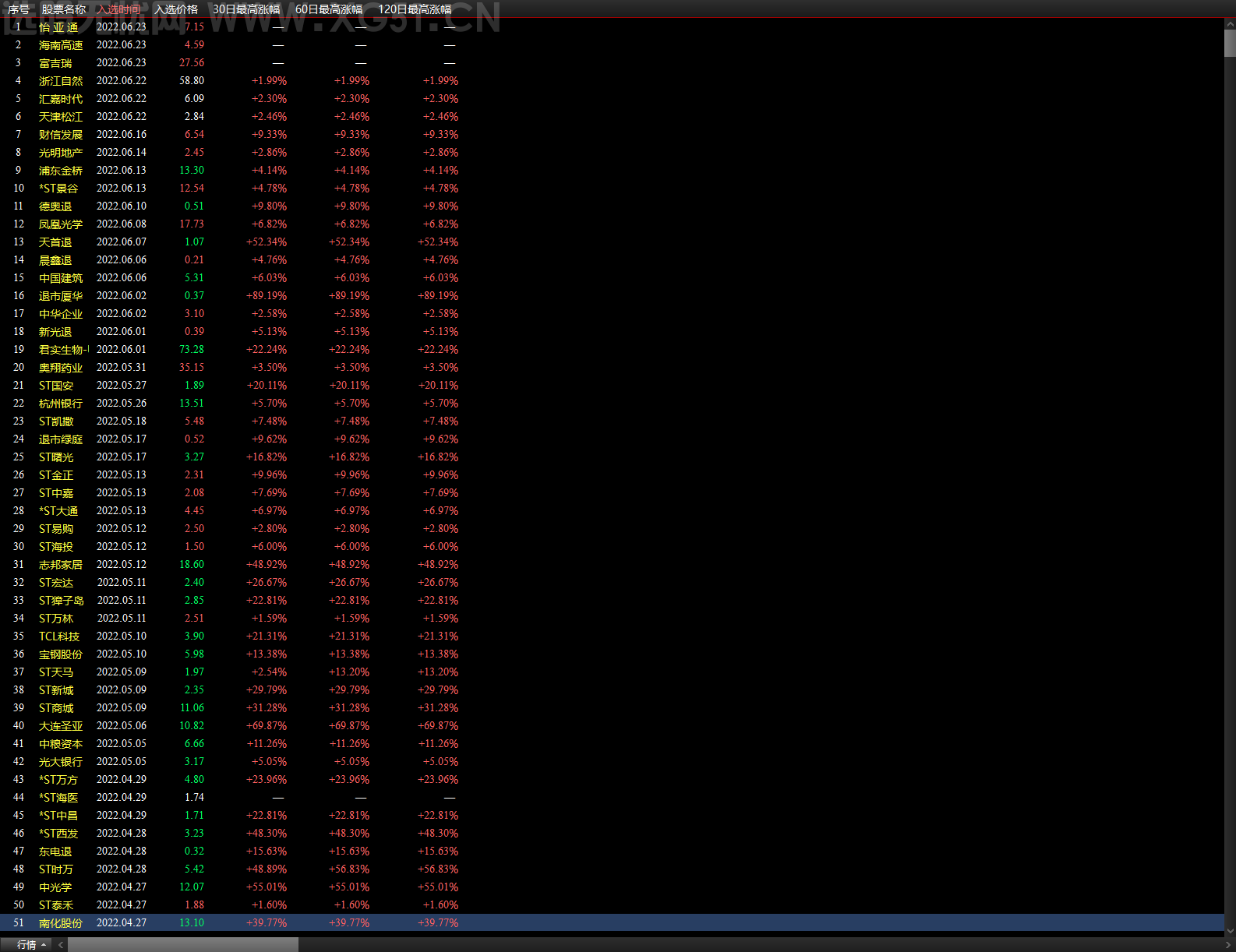This screenshot has height=952, width=1236.
Task: Select stock ST獐子岛
Action: (62, 601)
